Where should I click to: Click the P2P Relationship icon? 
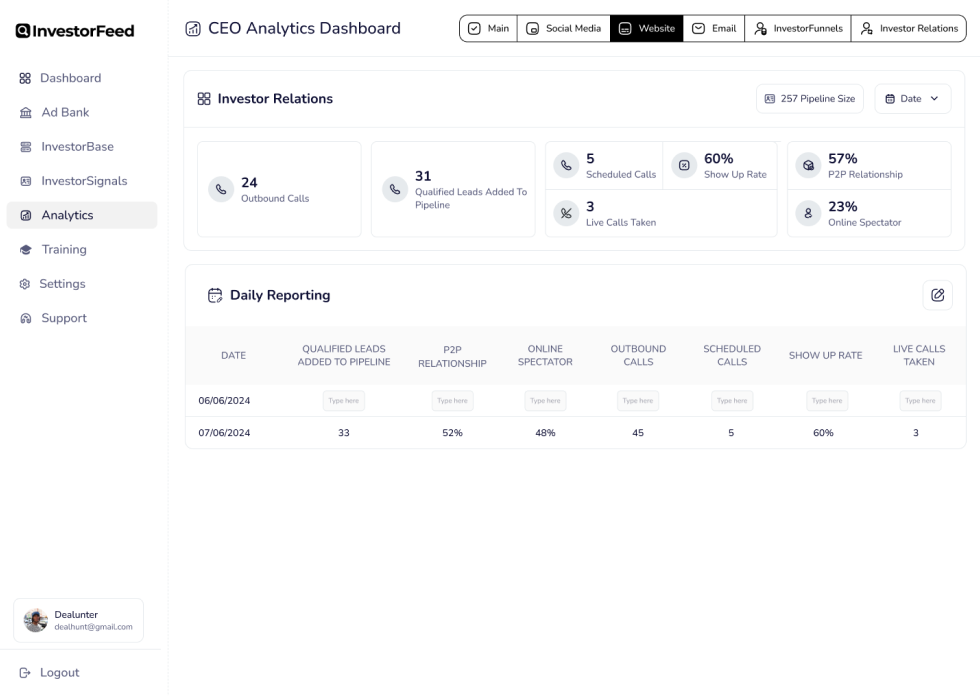click(808, 165)
